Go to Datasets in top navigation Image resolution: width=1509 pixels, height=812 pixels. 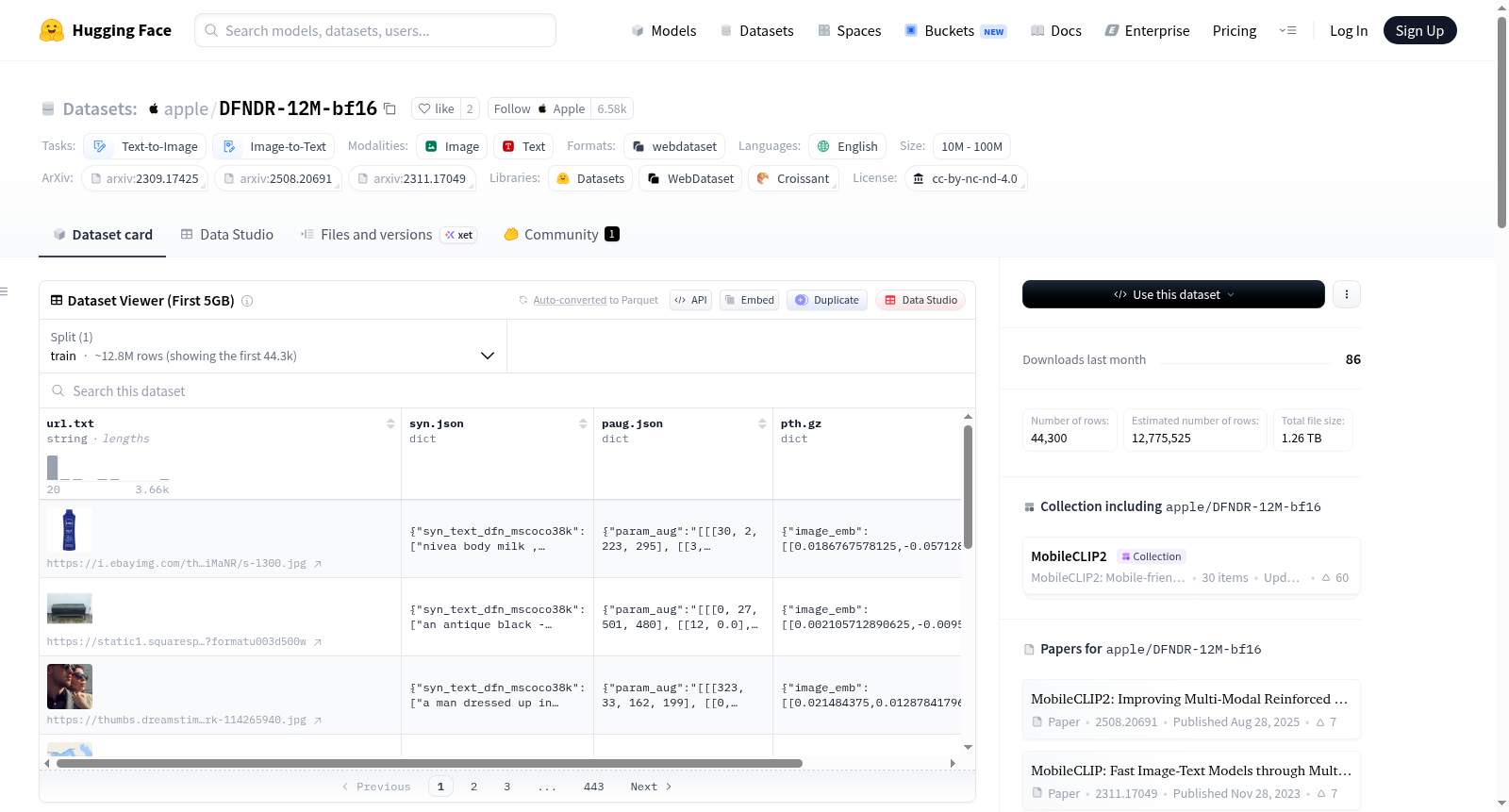[757, 30]
